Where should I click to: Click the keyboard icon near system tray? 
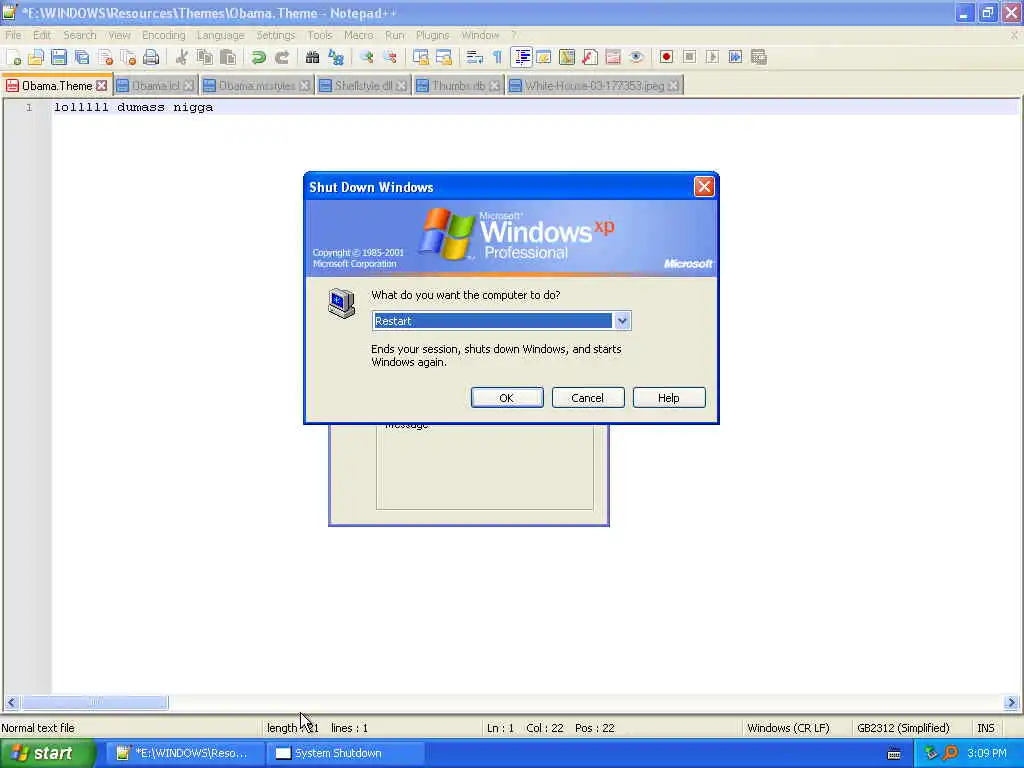tap(894, 754)
